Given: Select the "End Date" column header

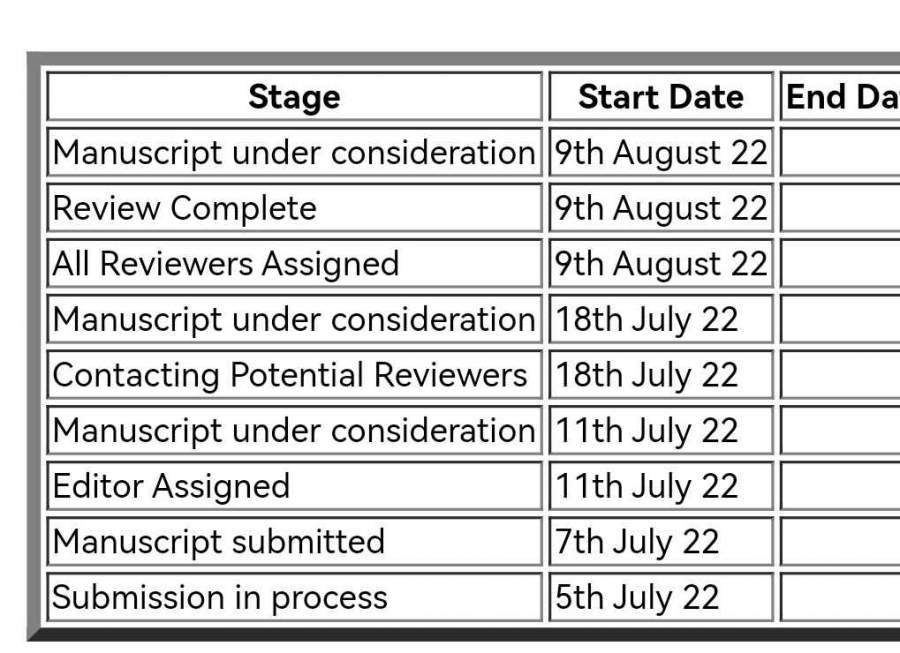Looking at the screenshot, I should coord(841,97).
